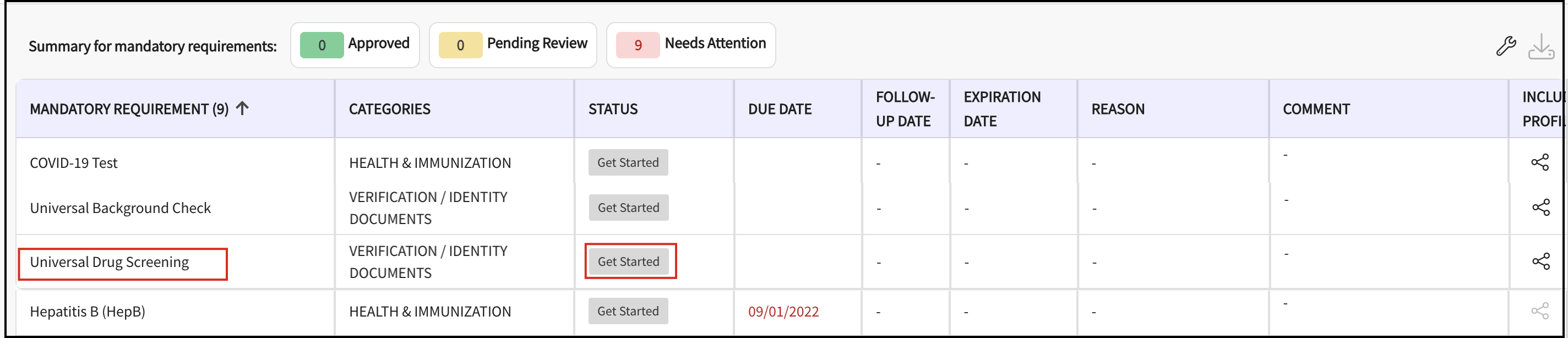Sort by the Categories column header

point(390,109)
